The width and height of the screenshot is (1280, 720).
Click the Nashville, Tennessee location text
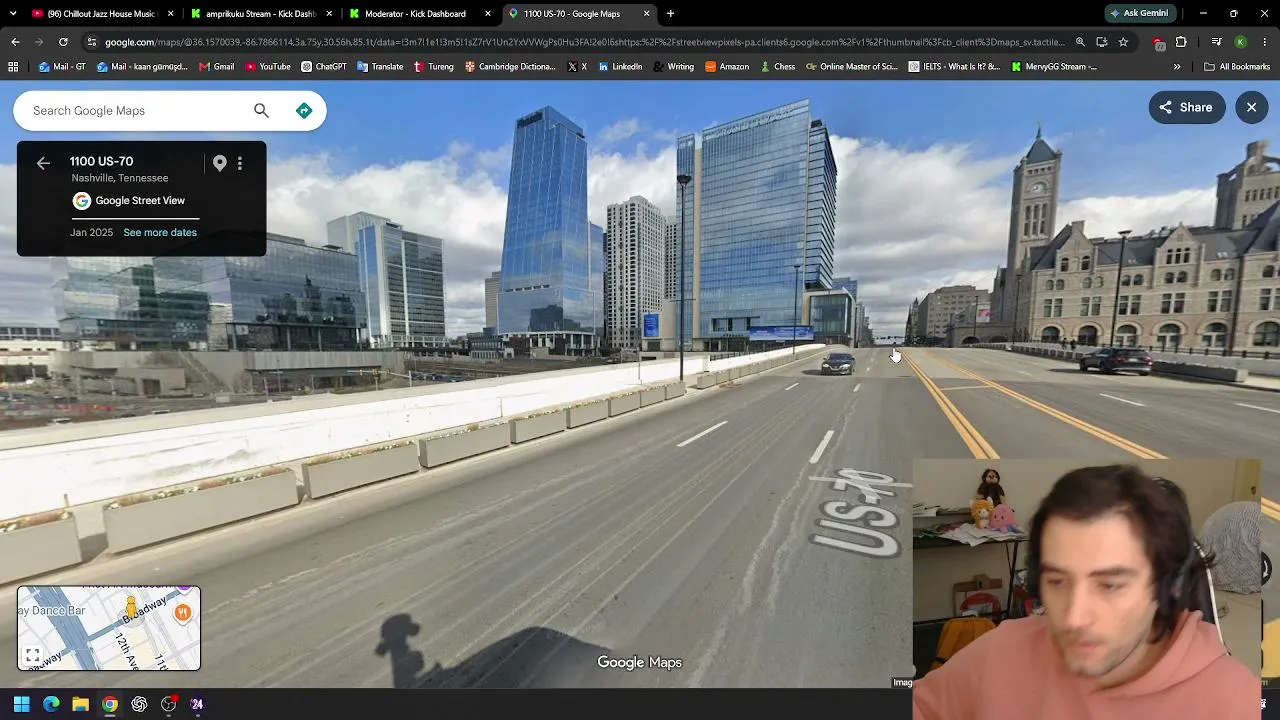pos(120,178)
